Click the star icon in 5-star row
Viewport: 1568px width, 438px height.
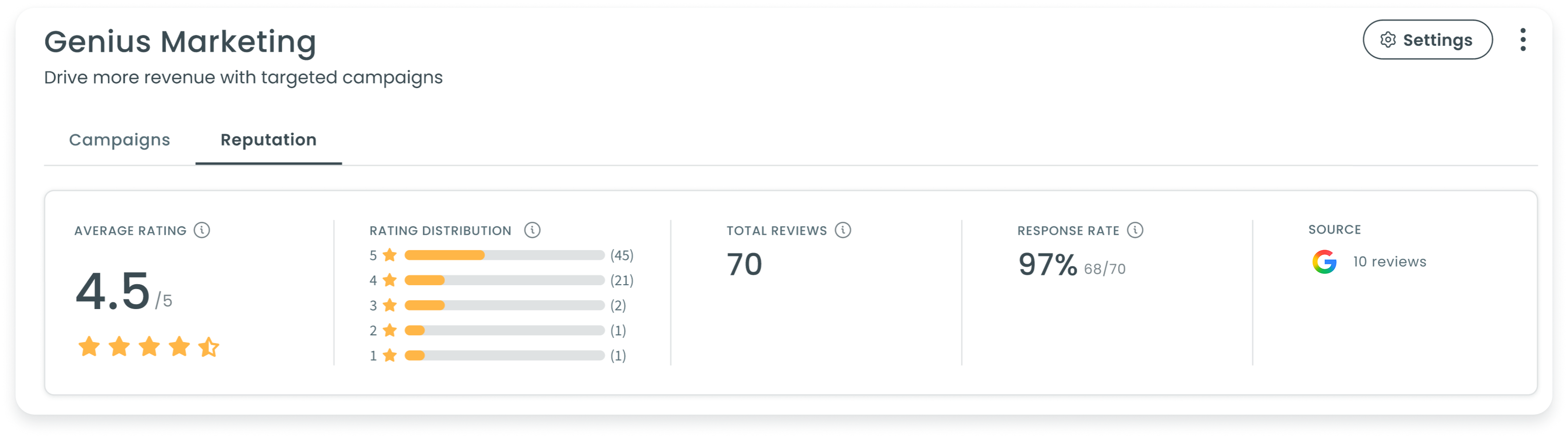click(x=390, y=255)
